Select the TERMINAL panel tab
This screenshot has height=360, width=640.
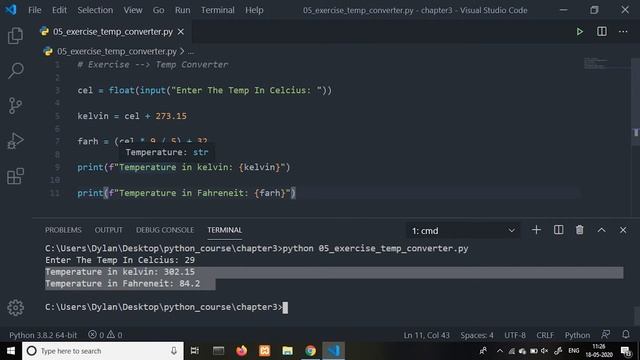coord(224,230)
